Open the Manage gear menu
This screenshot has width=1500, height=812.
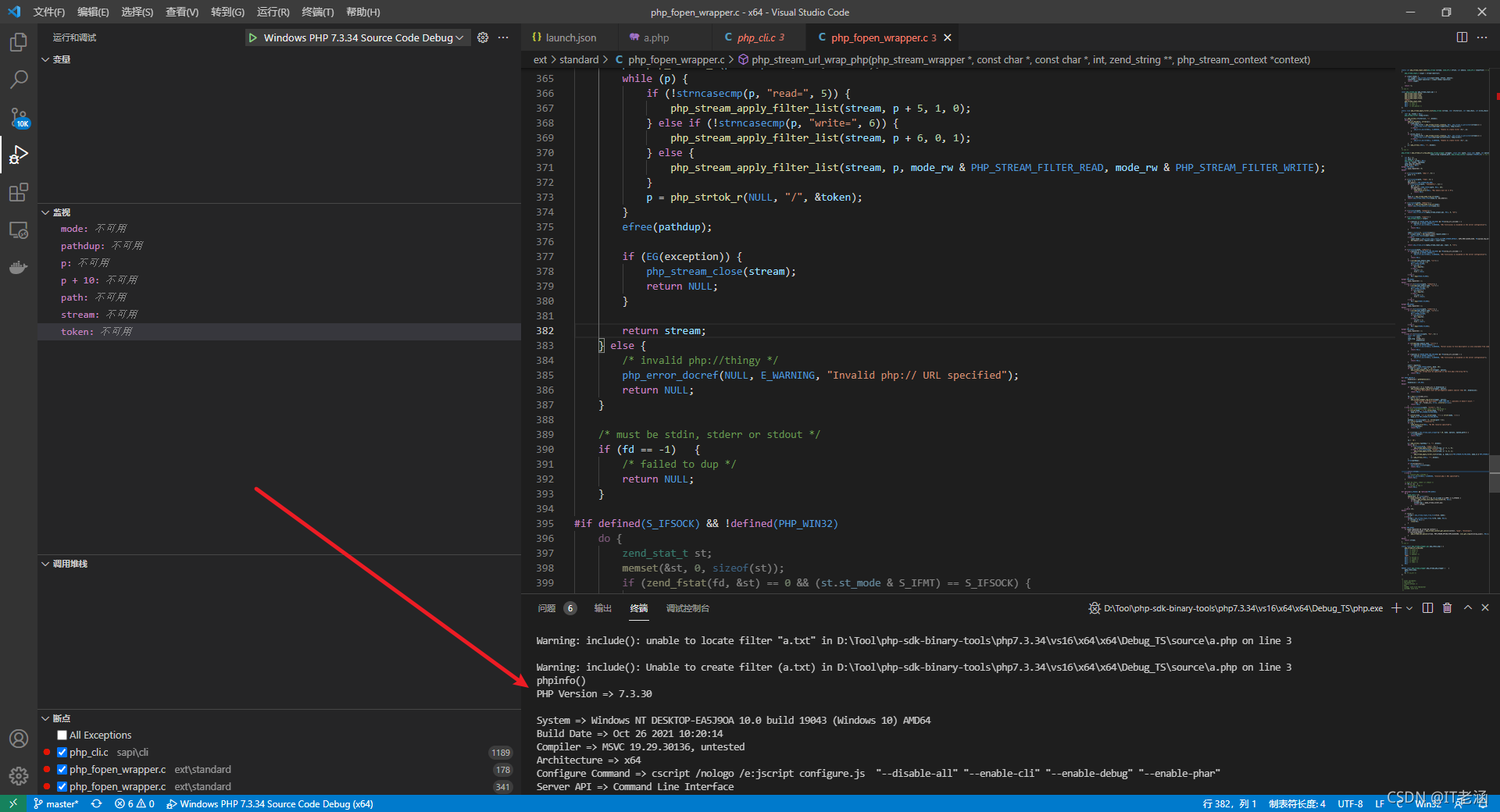coord(19,775)
